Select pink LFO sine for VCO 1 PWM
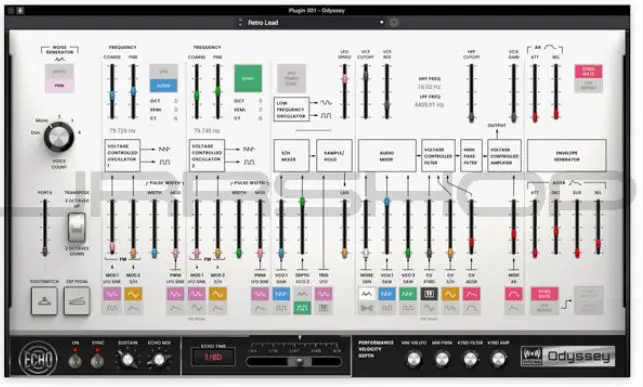Image resolution: width=643 pixels, height=387 pixels. coord(176,294)
